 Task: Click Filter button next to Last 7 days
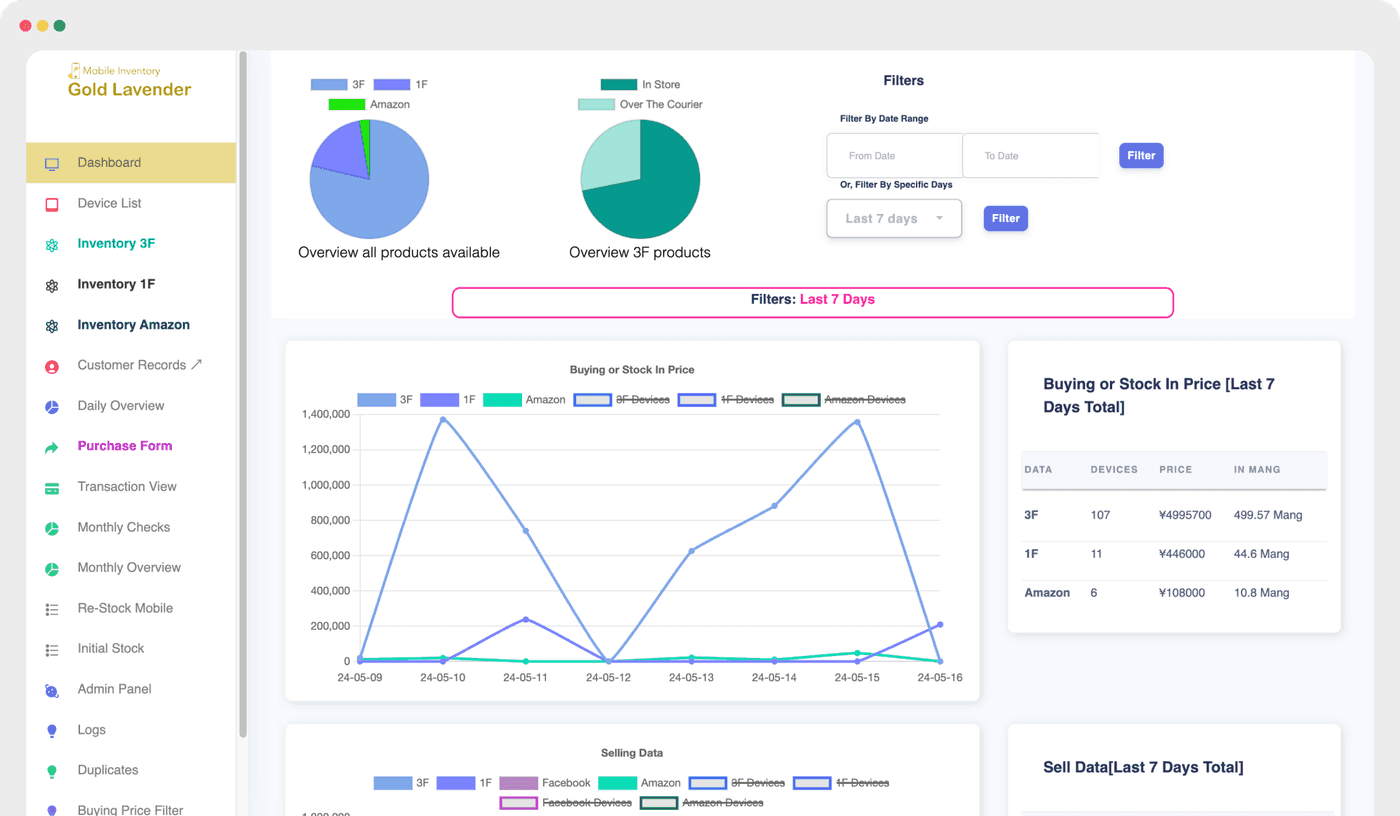(x=1005, y=218)
